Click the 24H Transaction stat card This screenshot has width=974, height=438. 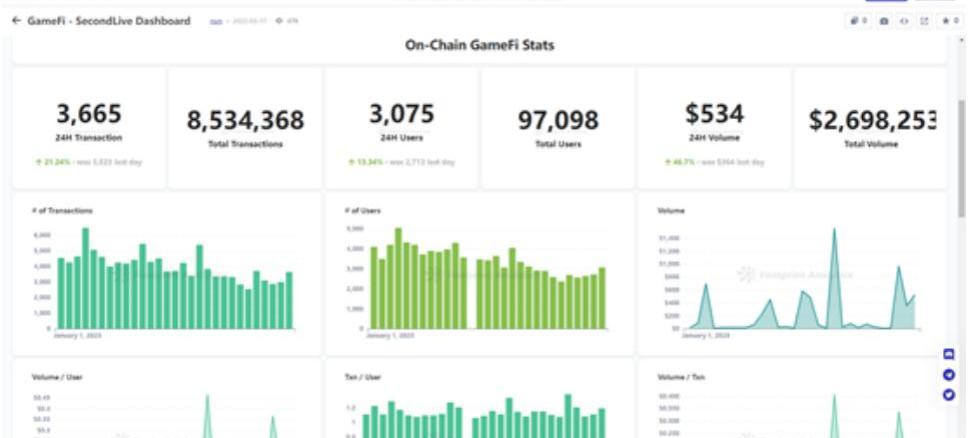tap(89, 128)
